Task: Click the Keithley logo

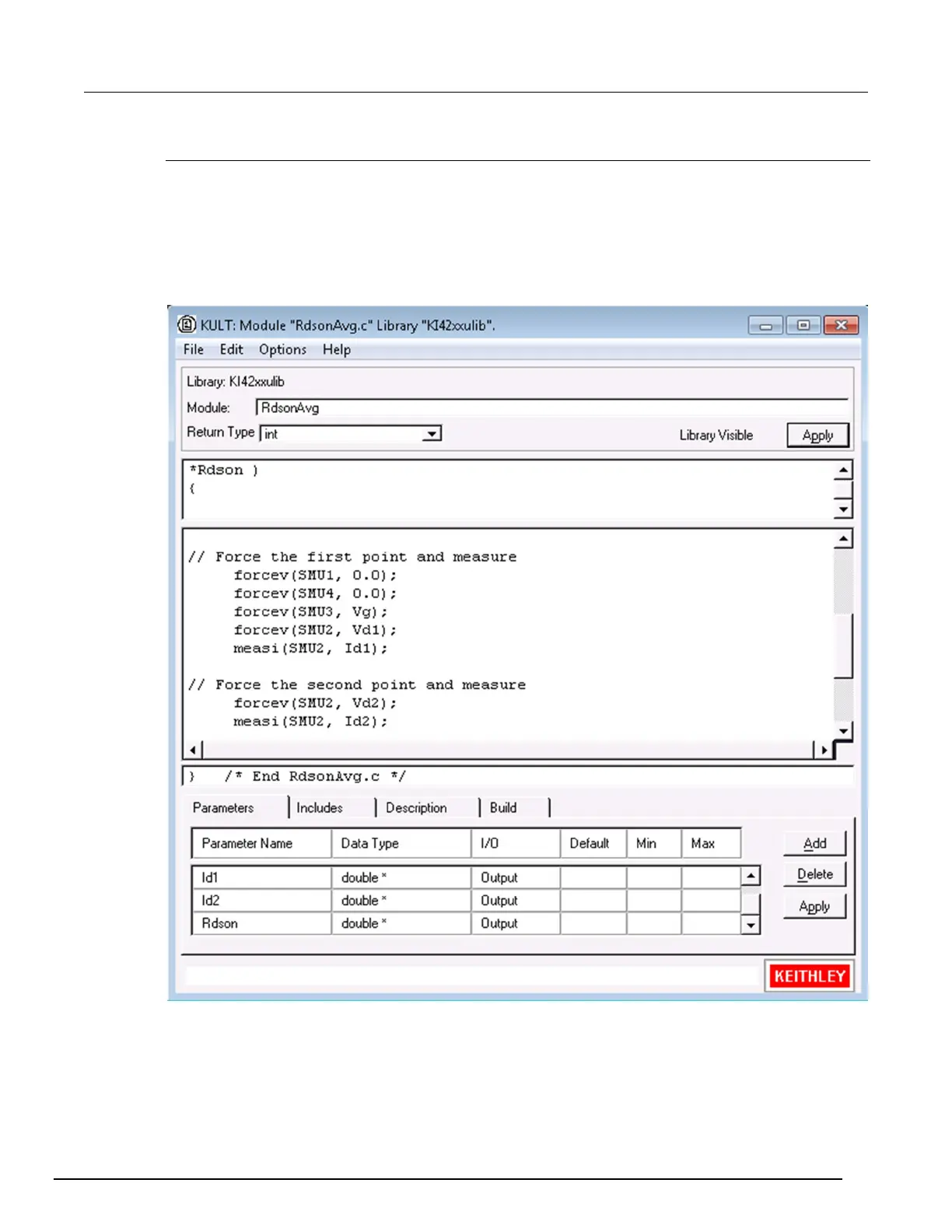Action: click(810, 977)
